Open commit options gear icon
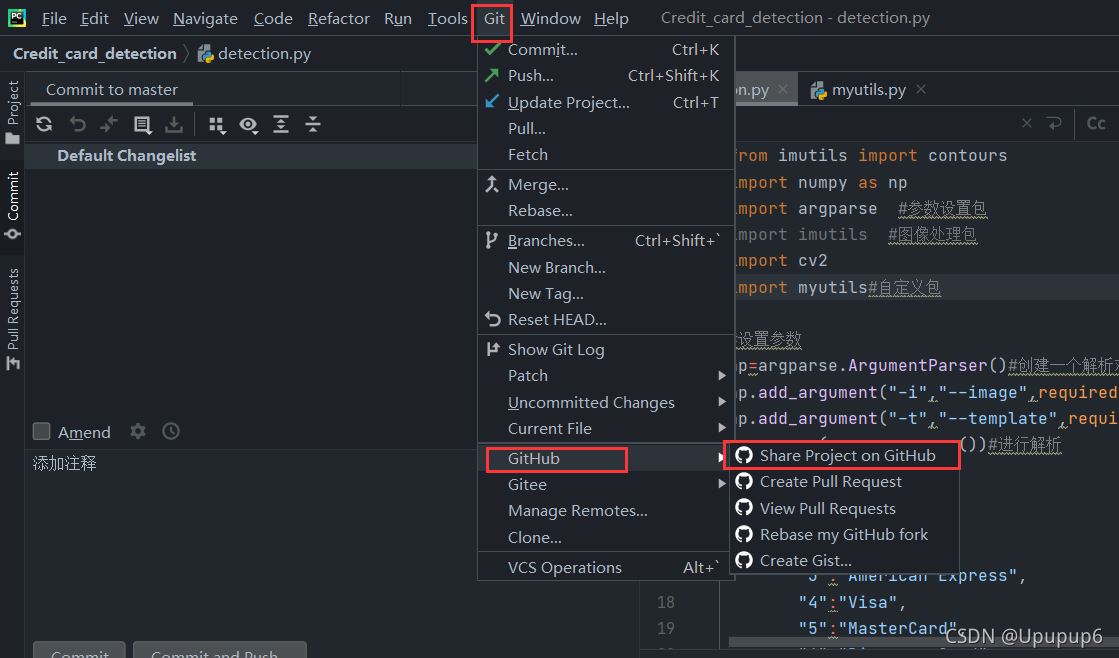Viewport: 1119px width, 658px height. 138,431
